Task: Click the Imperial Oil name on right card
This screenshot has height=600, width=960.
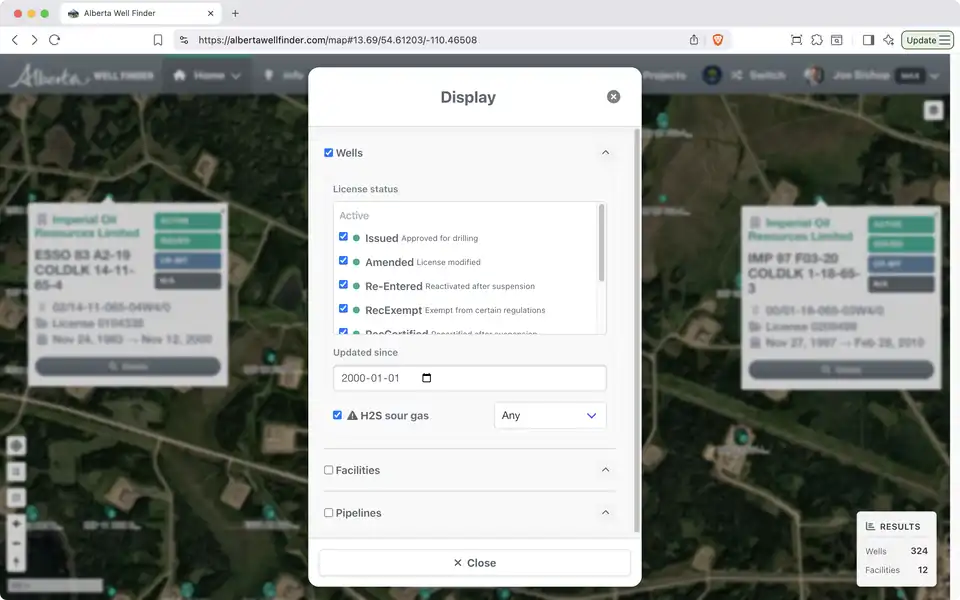Action: [800, 229]
